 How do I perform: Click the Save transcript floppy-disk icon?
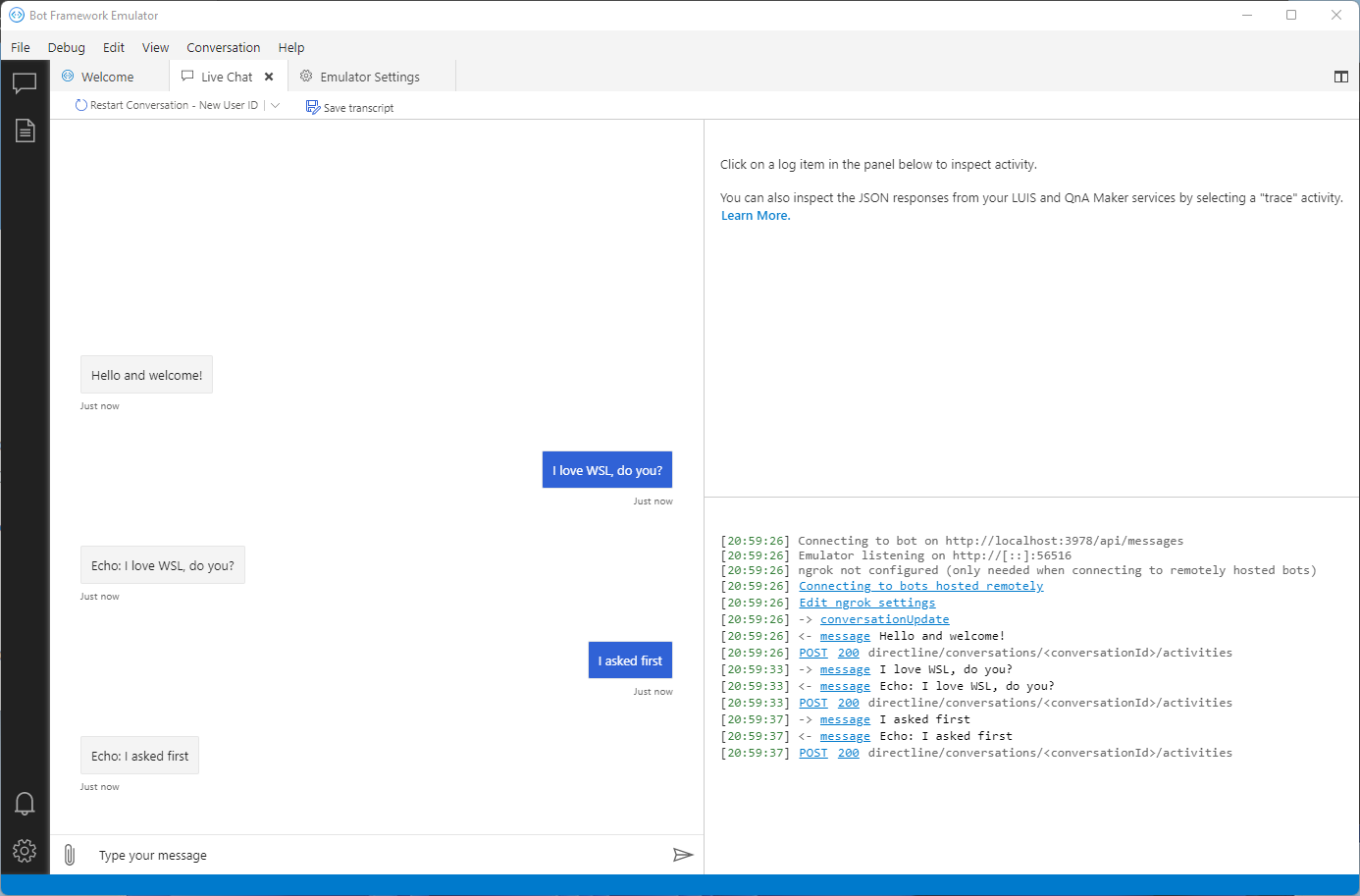pos(312,107)
